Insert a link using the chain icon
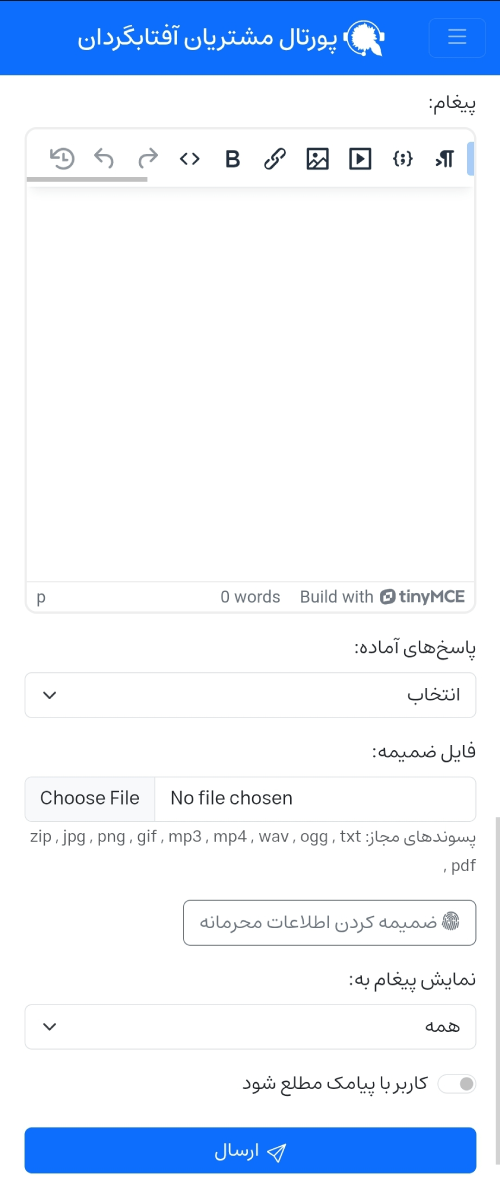The width and height of the screenshot is (500, 1203). (x=275, y=158)
